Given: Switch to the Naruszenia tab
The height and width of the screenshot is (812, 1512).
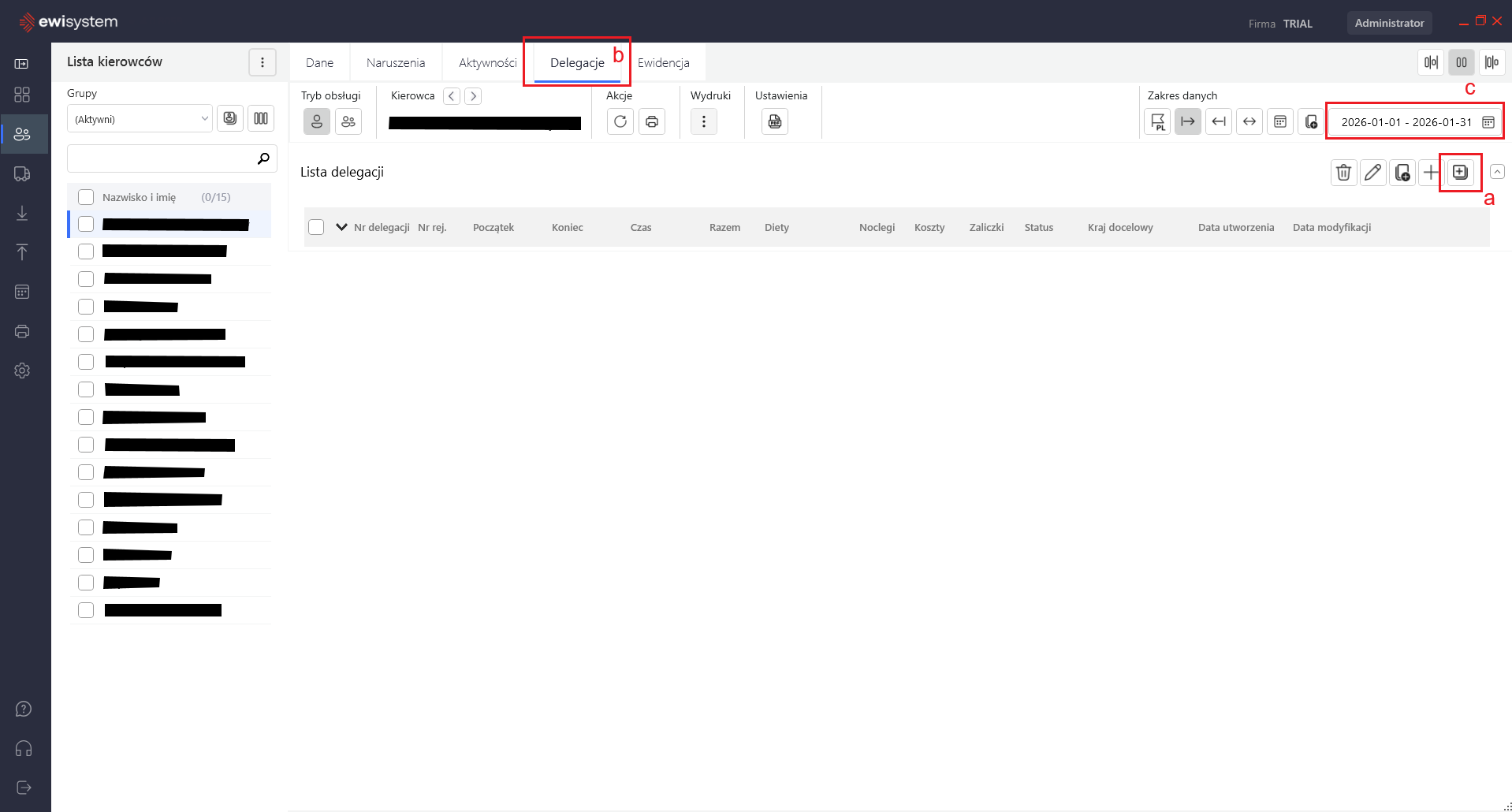Looking at the screenshot, I should click(396, 63).
